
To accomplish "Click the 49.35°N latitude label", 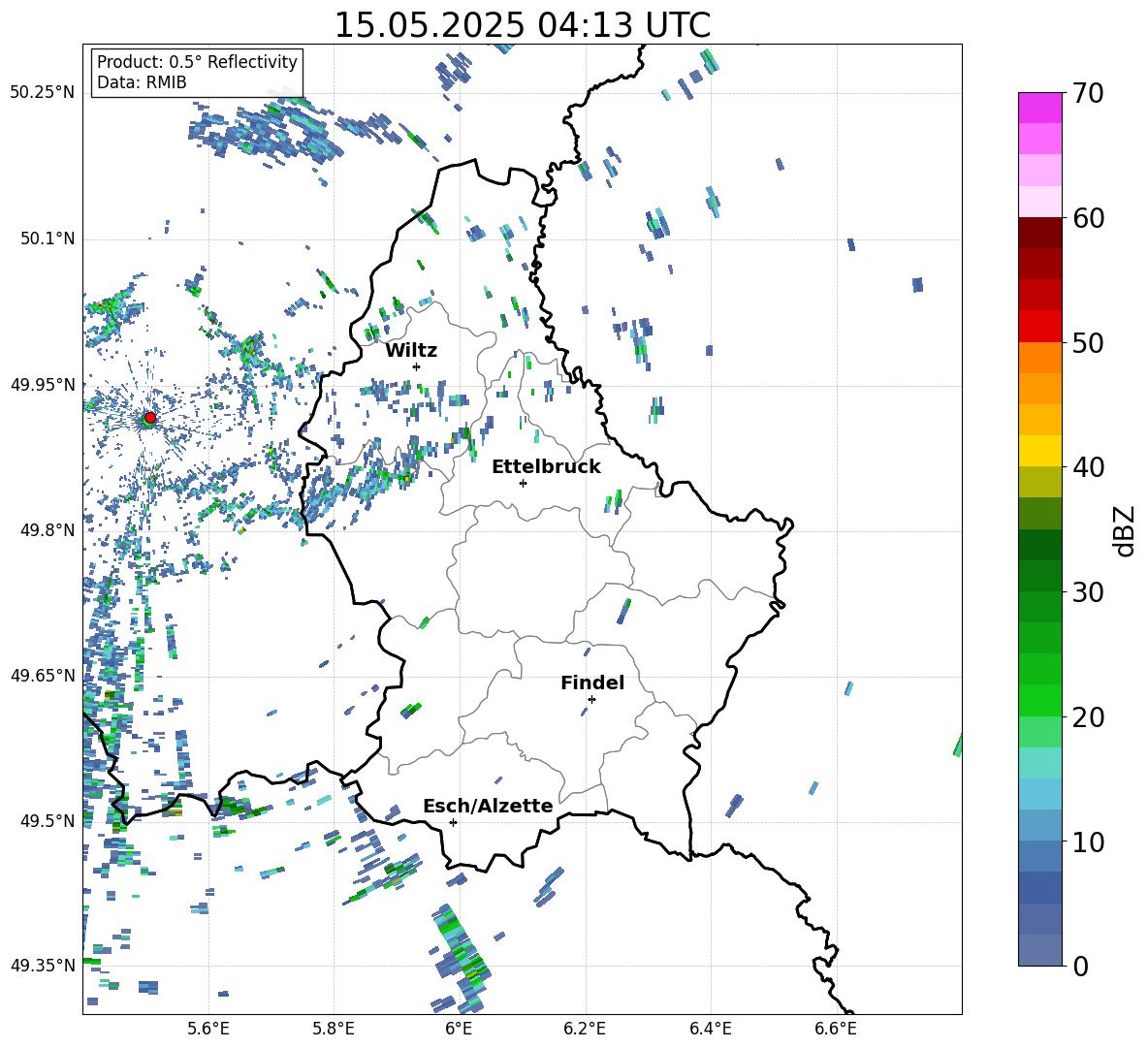I will tap(43, 966).
